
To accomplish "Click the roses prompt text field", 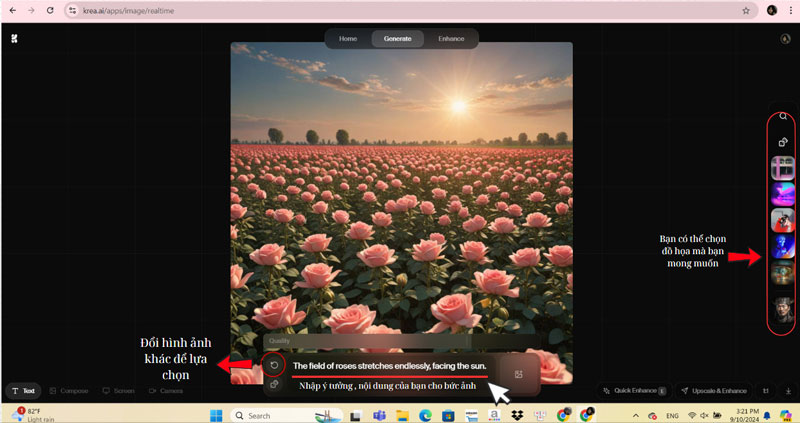I will click(x=389, y=366).
